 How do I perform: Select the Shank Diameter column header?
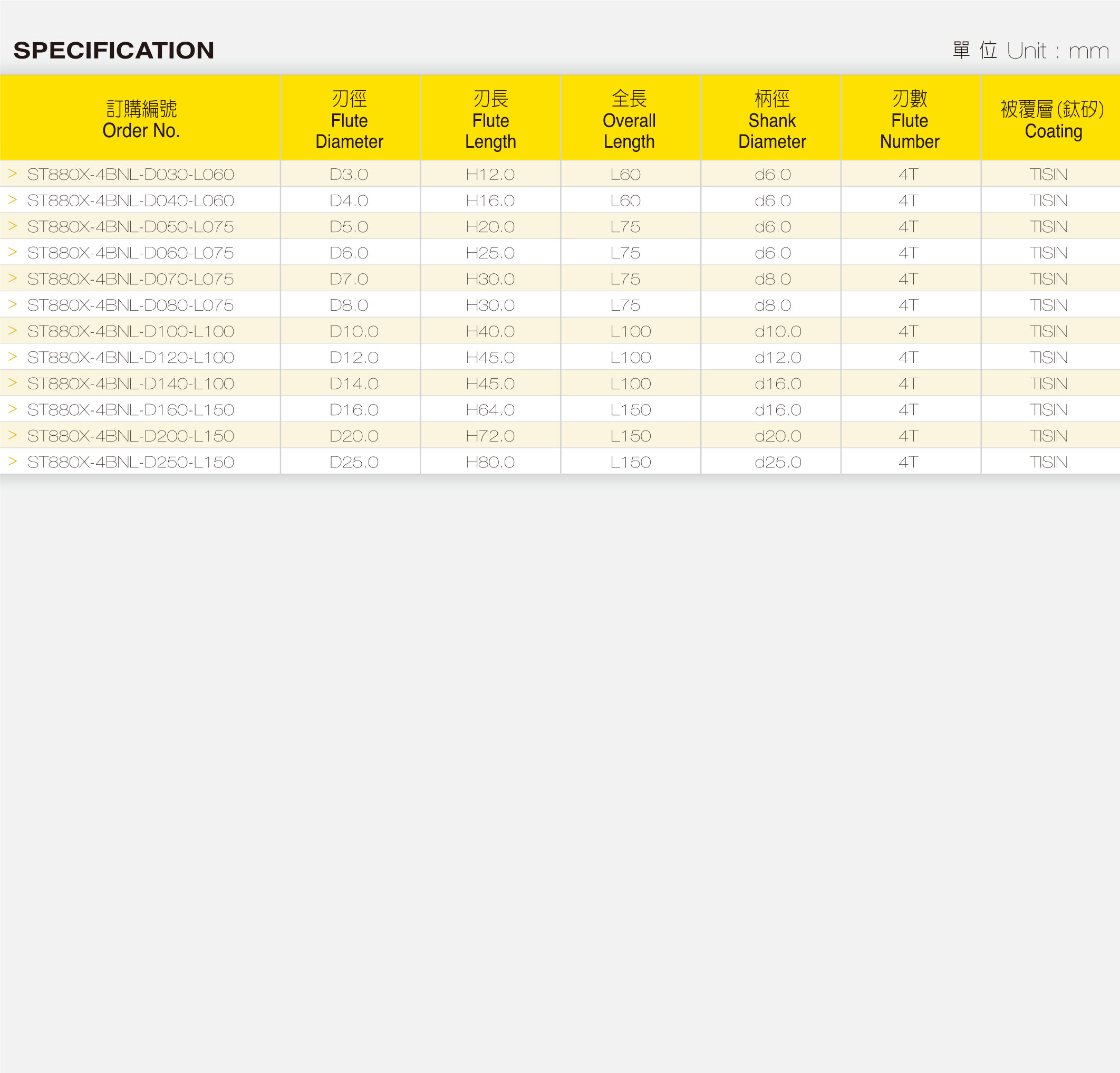click(x=771, y=118)
